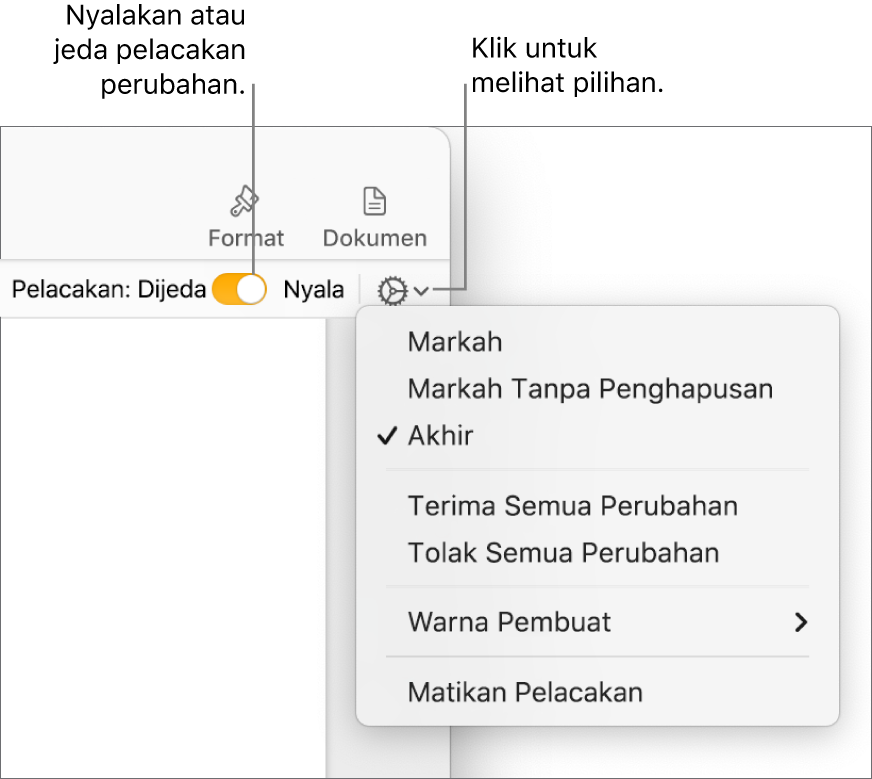Screen dimensions: 872x779
Task: Select Markah Tanpa Penghapusan
Action: coord(590,389)
